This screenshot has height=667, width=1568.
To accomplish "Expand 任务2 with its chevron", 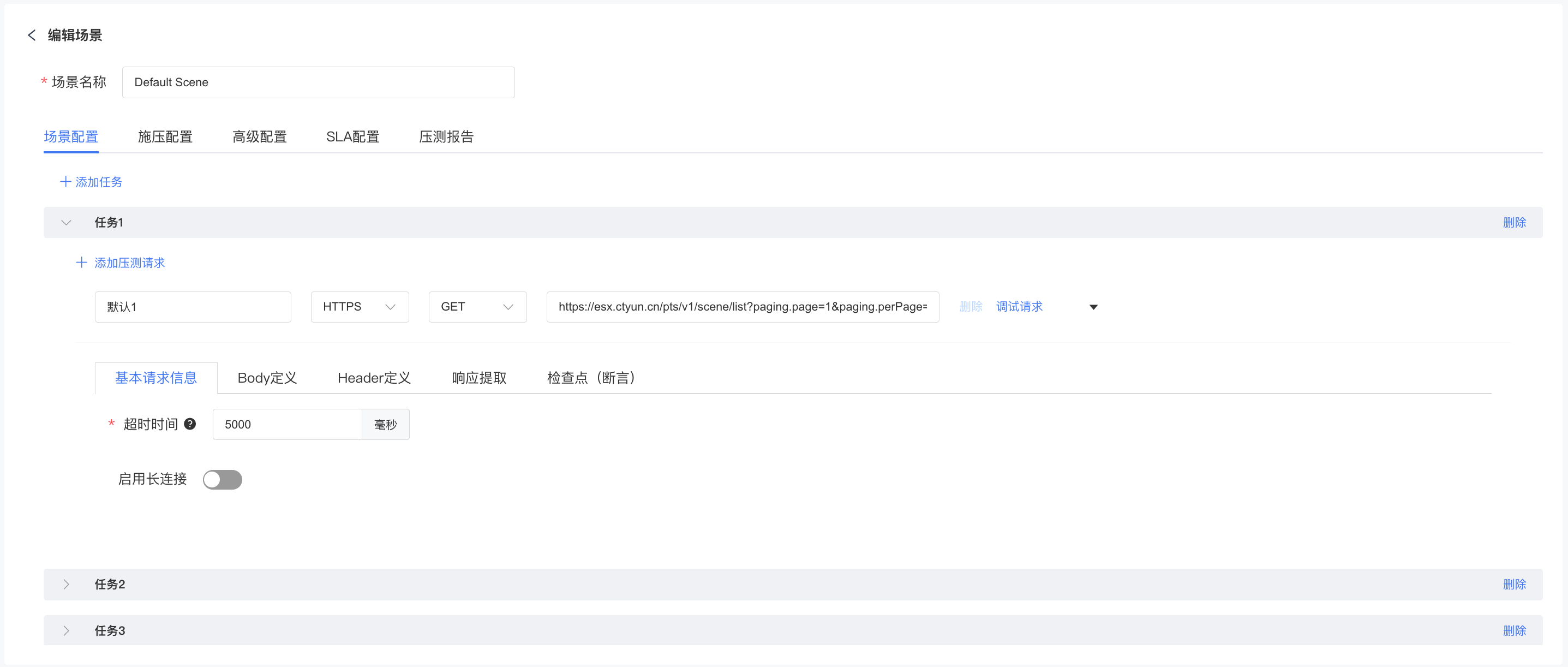I will [x=67, y=584].
